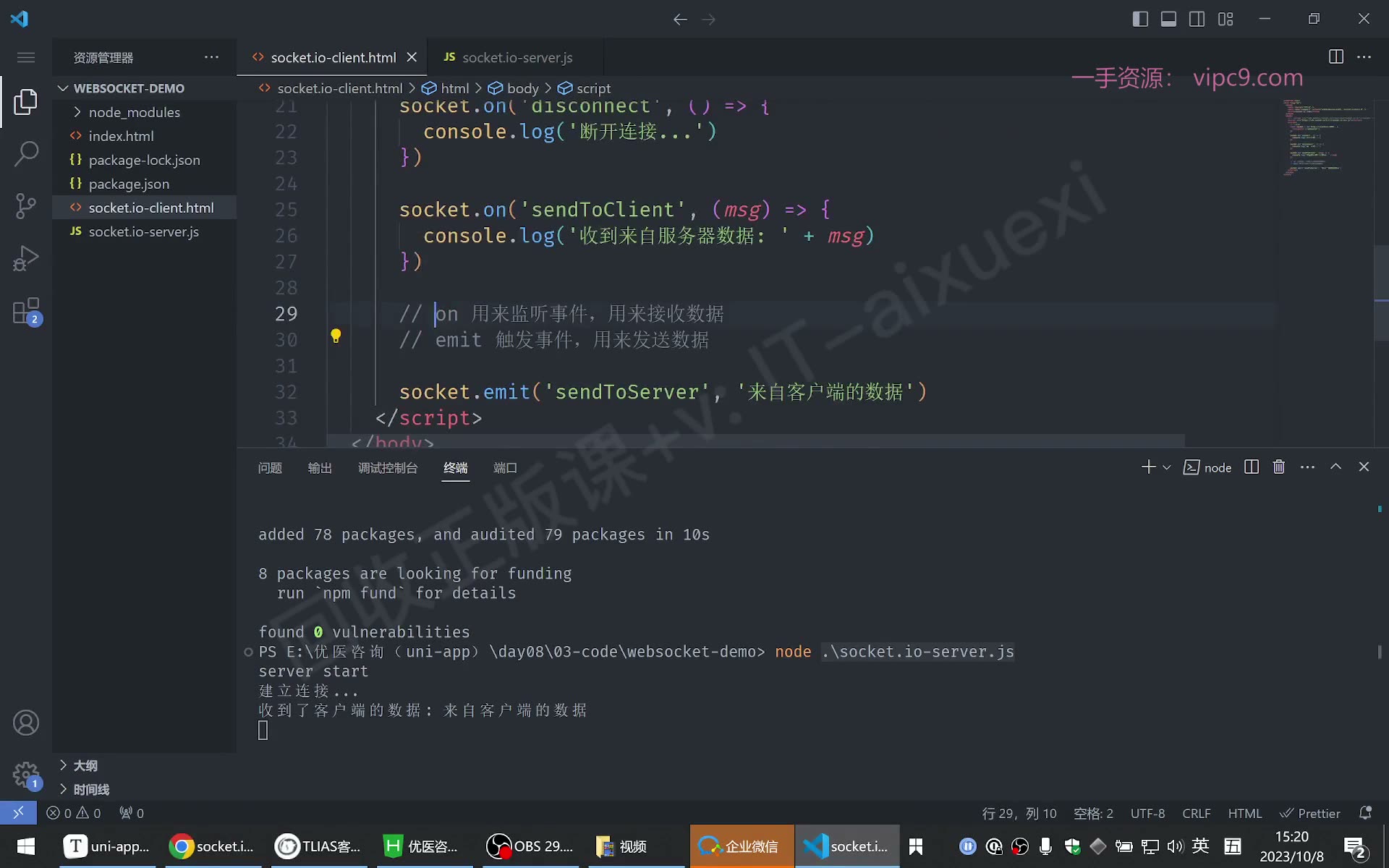Open the Accounts icon in activity bar
The height and width of the screenshot is (868, 1389).
tap(26, 723)
